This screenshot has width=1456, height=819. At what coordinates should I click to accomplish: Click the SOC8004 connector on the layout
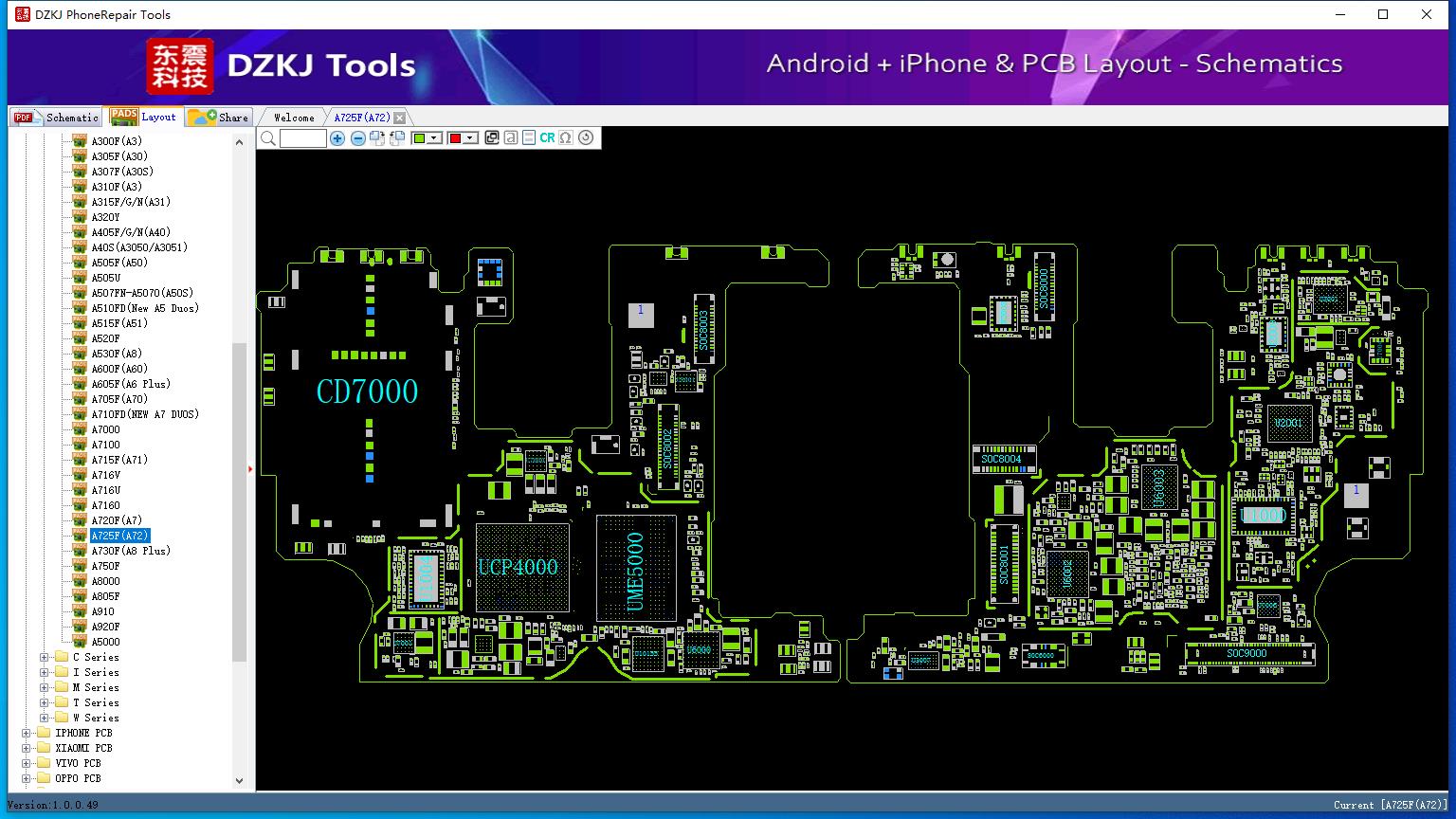(1004, 460)
